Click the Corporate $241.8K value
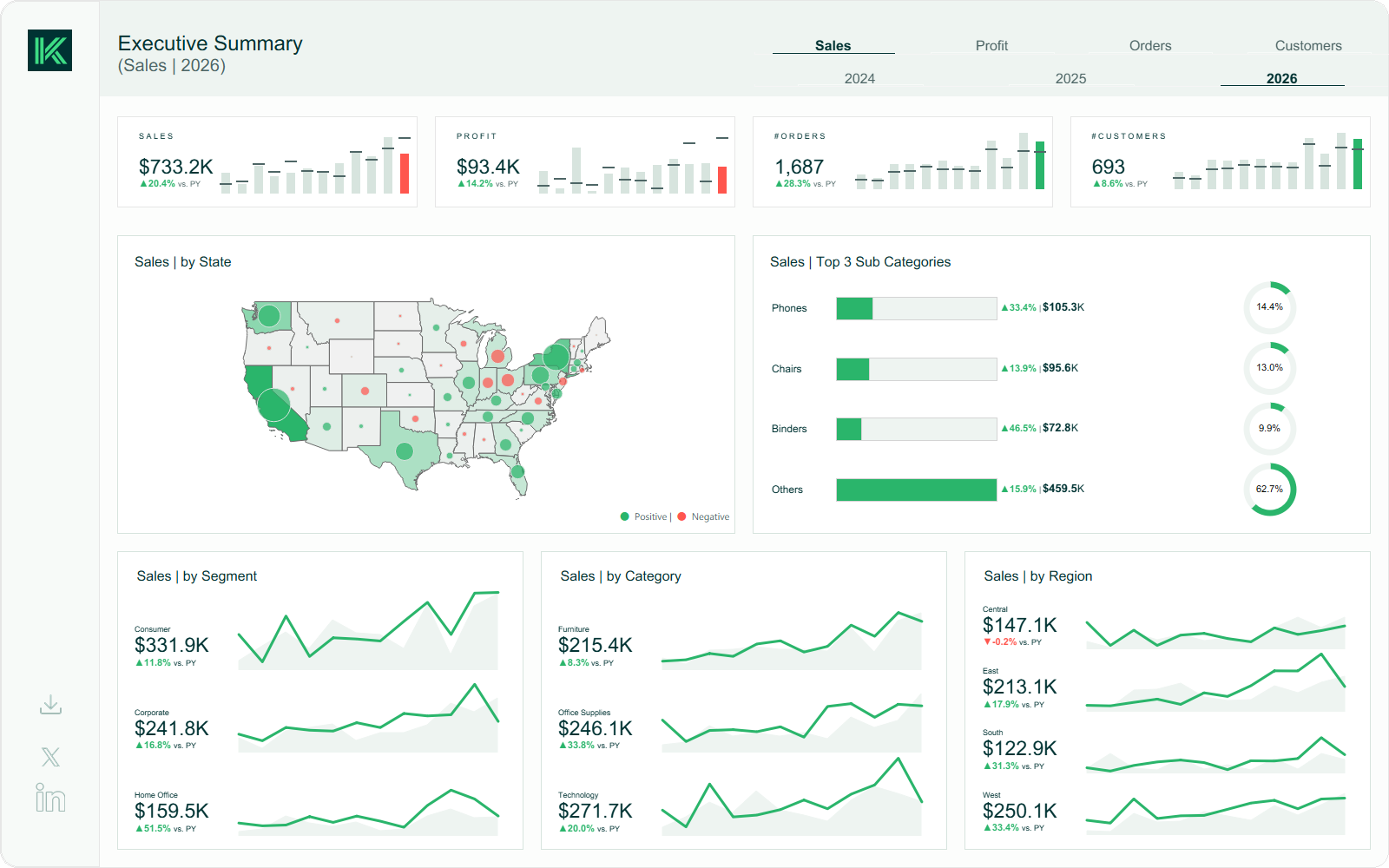 172,728
